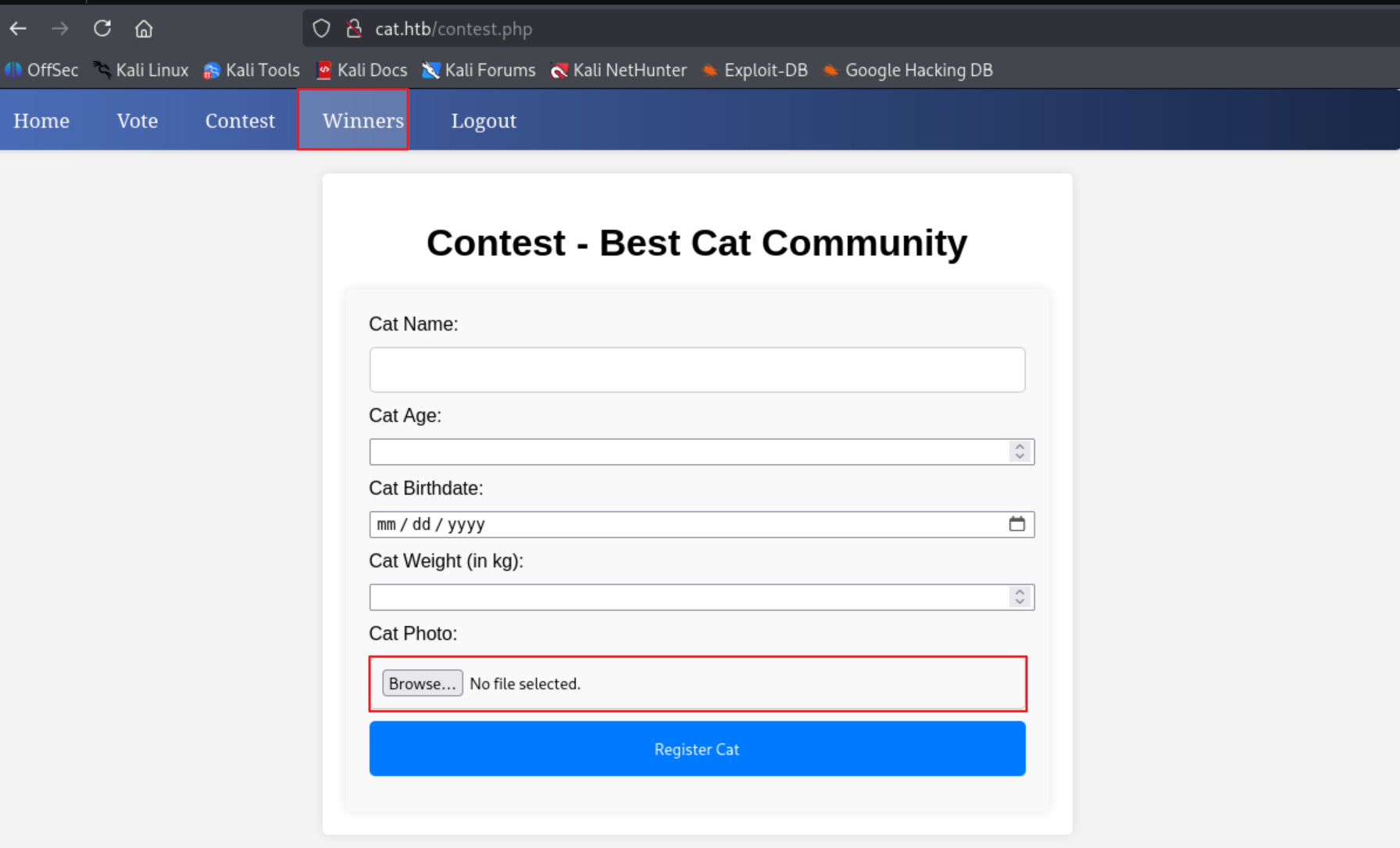Open the calendar picker for Cat Birthdate
The width and height of the screenshot is (1400, 848).
[1016, 524]
